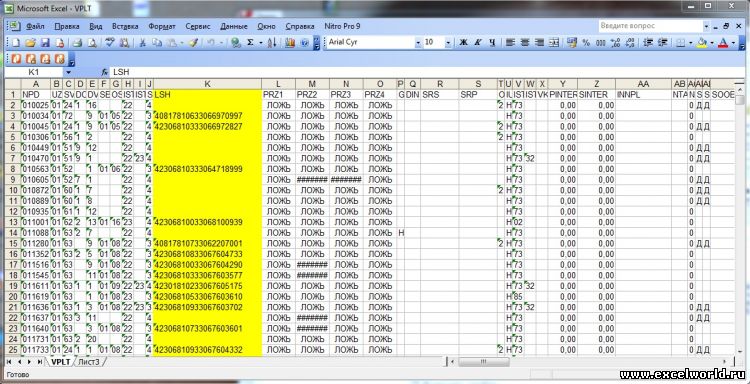
Task: Click the Borders icon
Action: 680,43
